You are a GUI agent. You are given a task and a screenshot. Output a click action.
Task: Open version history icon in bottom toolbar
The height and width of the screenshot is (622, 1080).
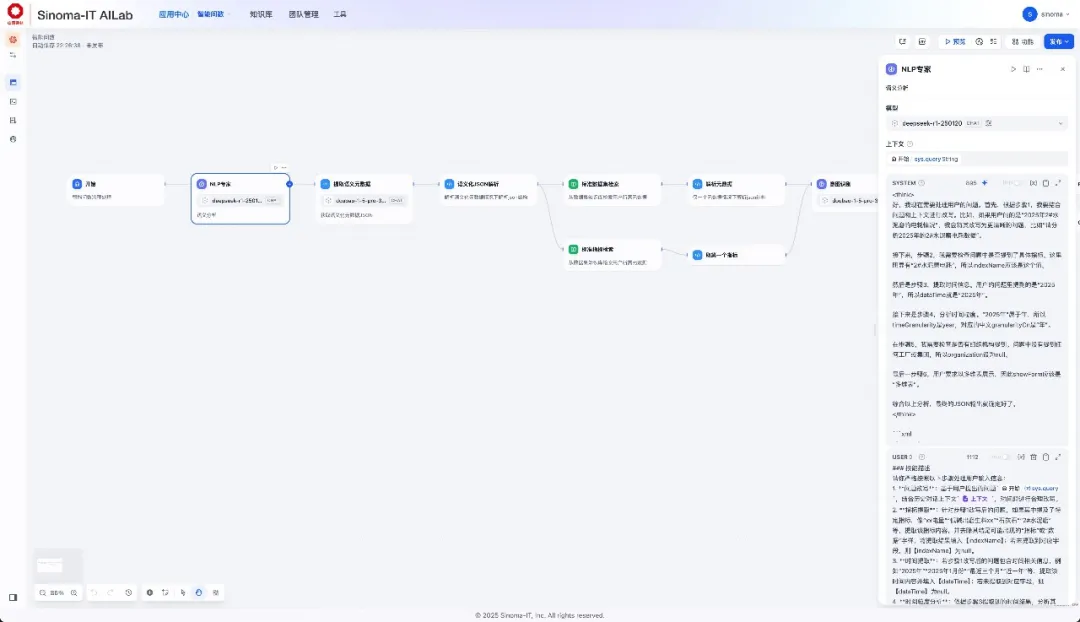129,592
